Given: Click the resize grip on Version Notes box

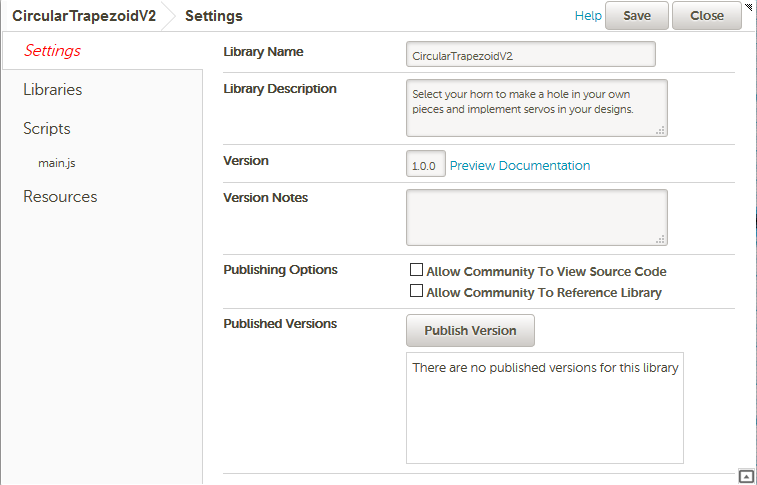Looking at the screenshot, I should [660, 239].
